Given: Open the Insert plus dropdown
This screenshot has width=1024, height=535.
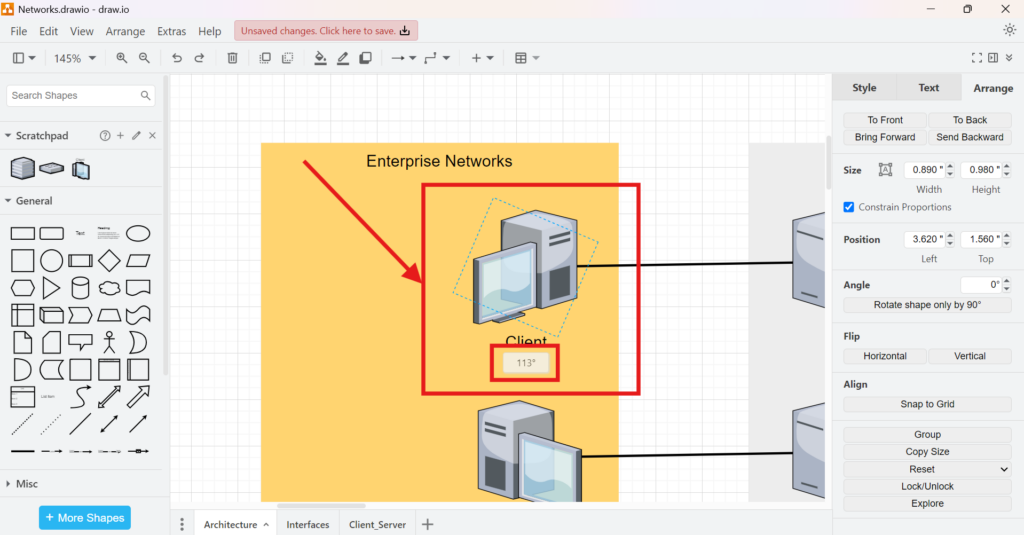Looking at the screenshot, I should coord(483,58).
